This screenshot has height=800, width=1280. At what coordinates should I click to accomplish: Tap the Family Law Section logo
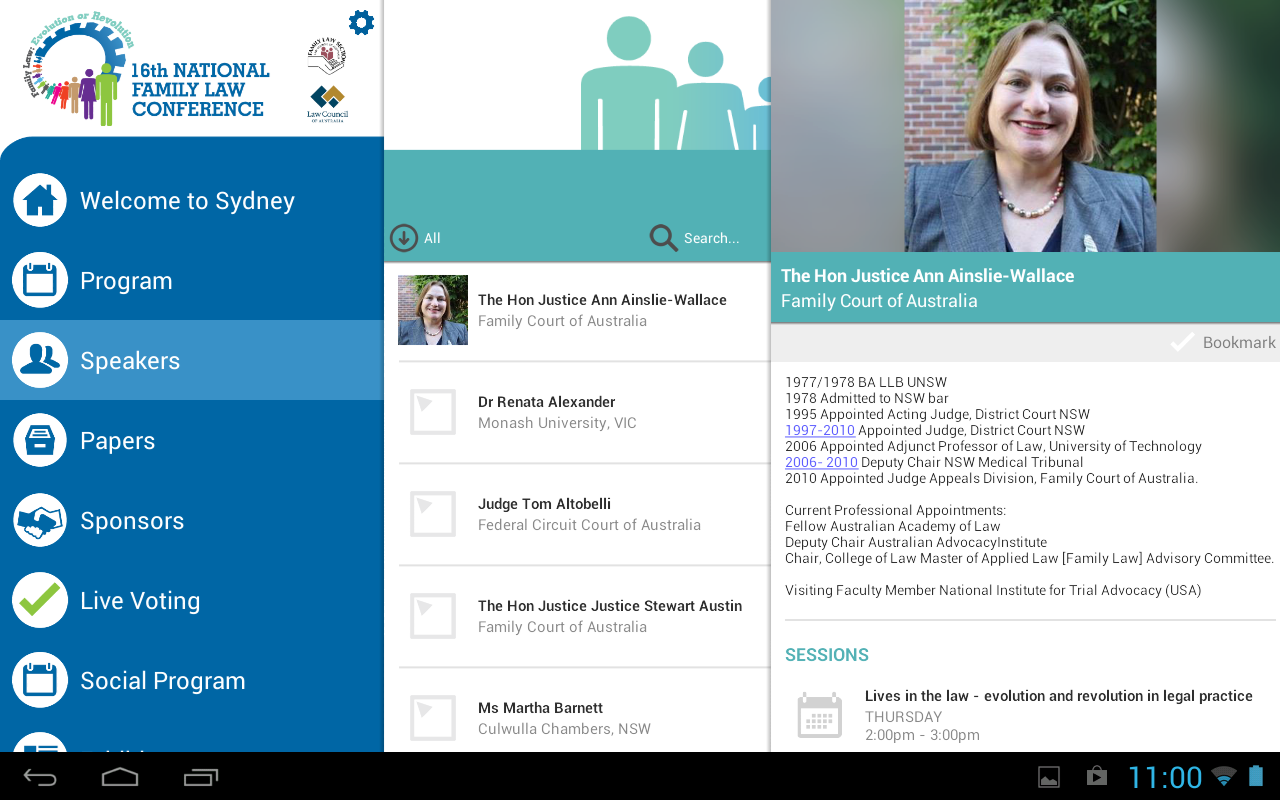click(x=326, y=56)
